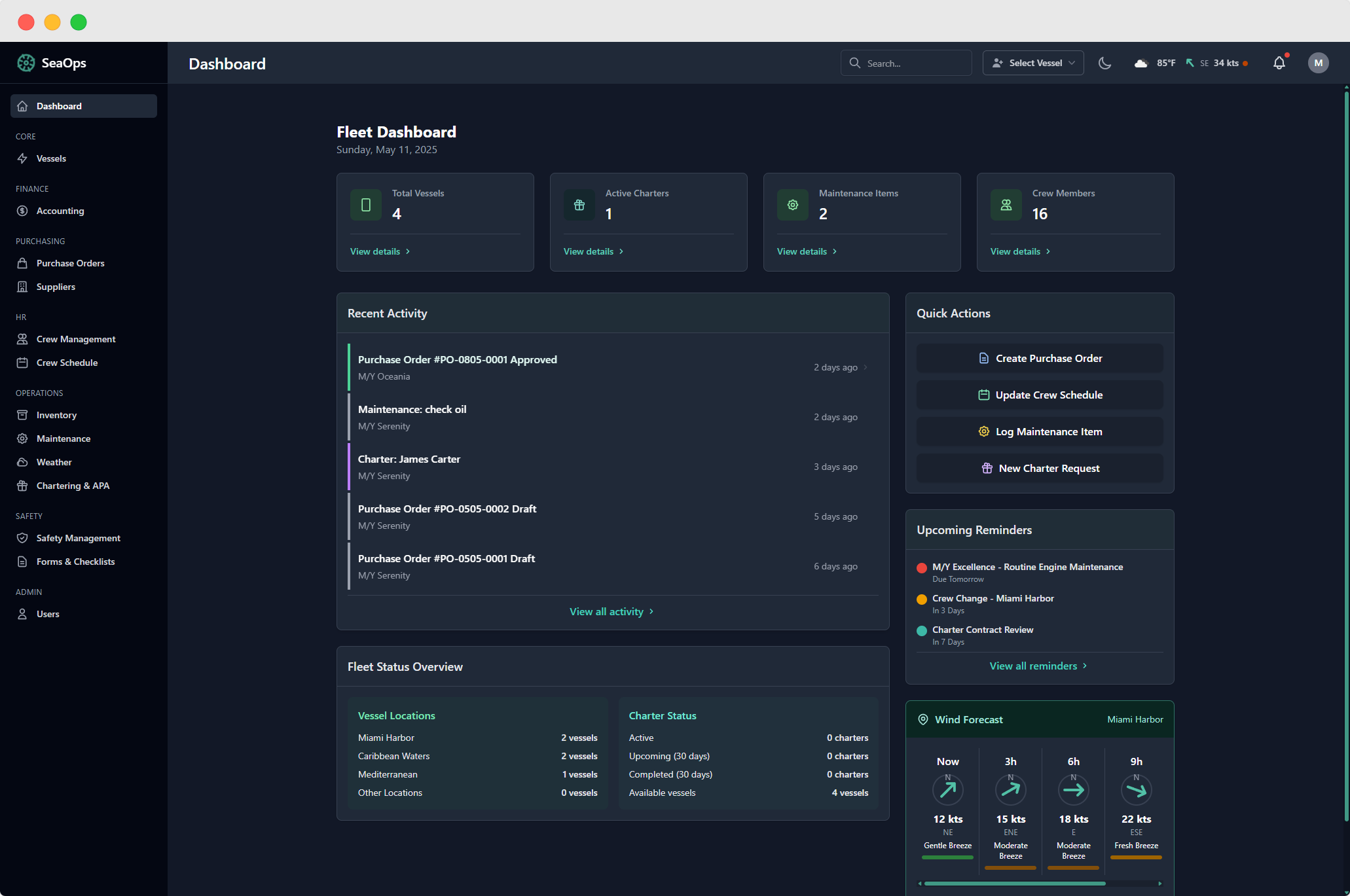Click inside the Search field

pos(906,63)
